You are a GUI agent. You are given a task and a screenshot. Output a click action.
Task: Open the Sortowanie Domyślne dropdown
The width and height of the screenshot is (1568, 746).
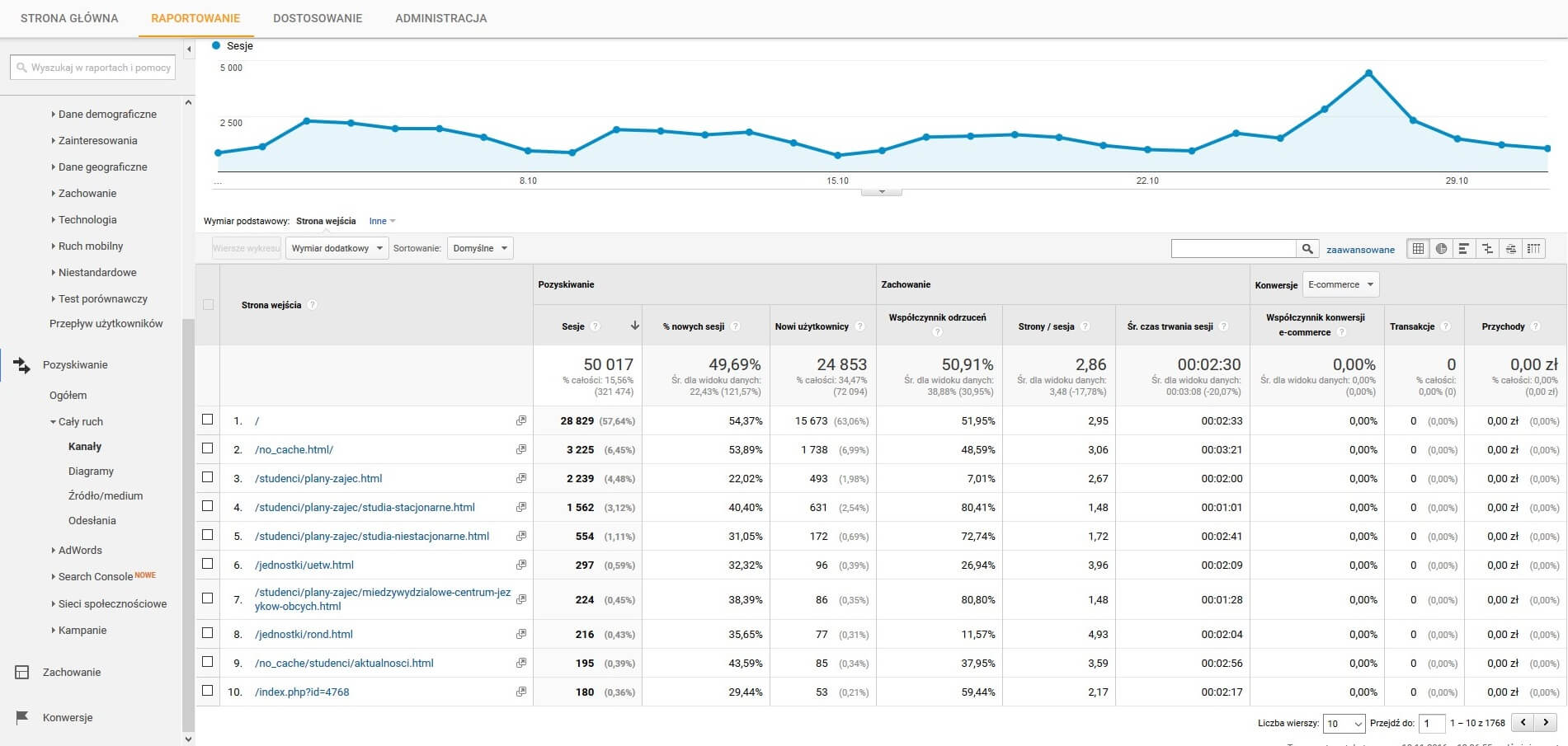(x=480, y=248)
